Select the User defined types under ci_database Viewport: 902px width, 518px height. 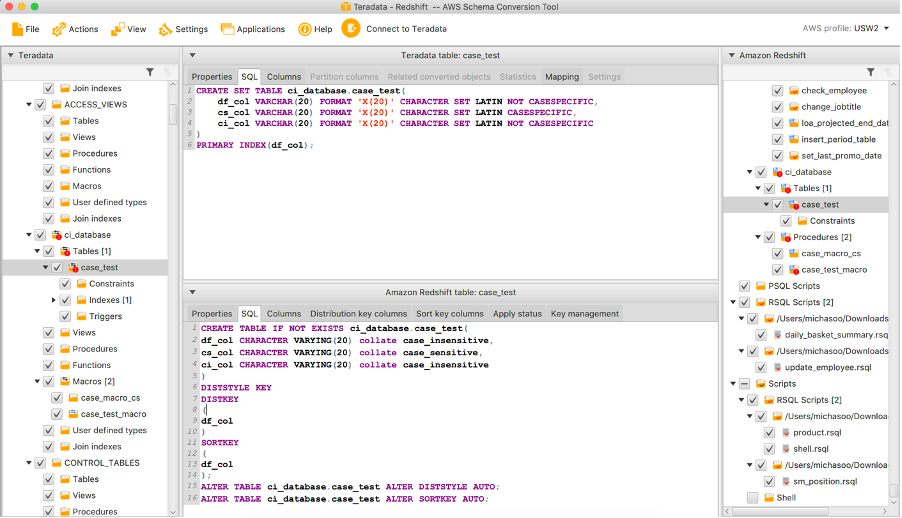(x=109, y=431)
